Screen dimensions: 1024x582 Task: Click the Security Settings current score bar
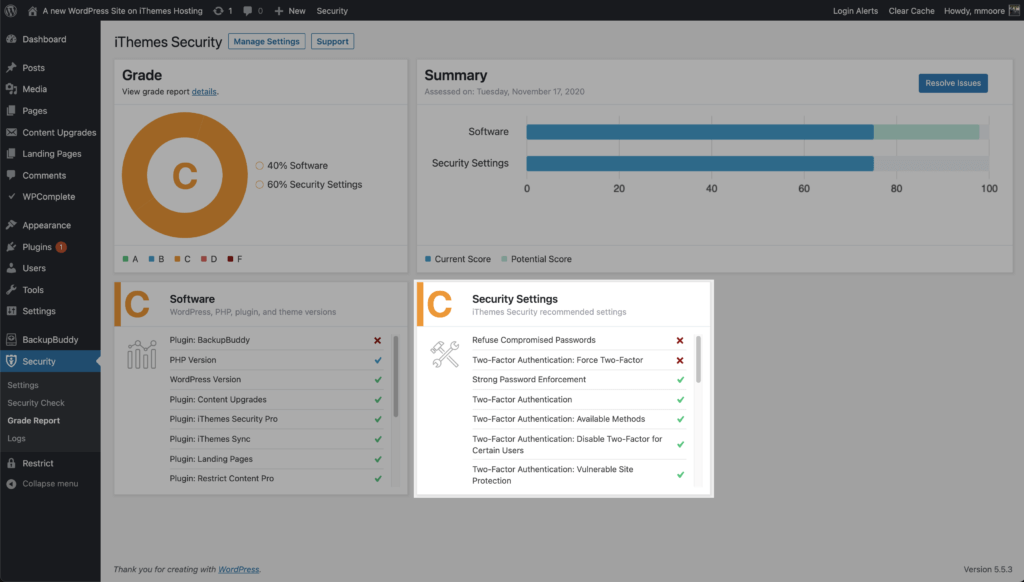[x=700, y=163]
